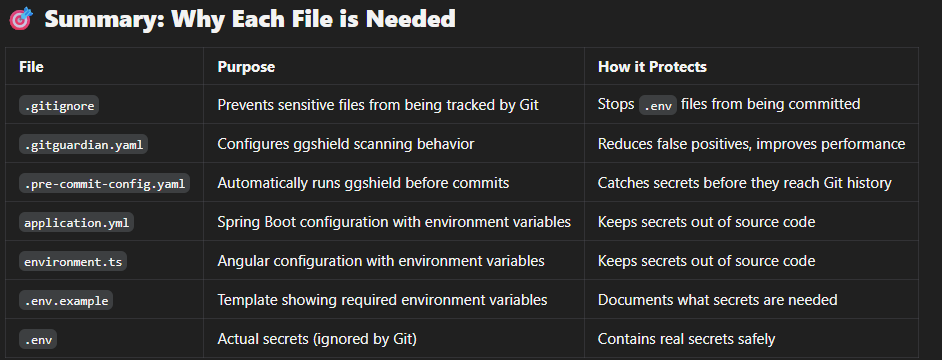The width and height of the screenshot is (942, 360).
Task: Click 'Contains real secrets safely' cell
Action: [x=686, y=339]
